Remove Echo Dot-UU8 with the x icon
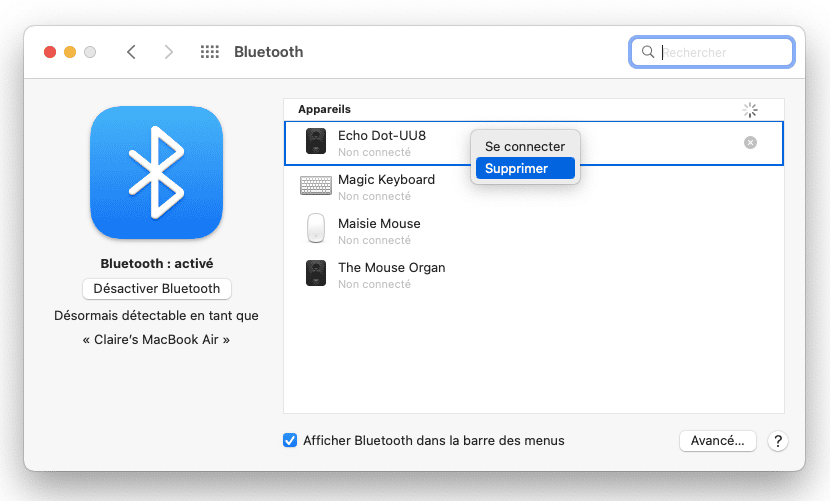This screenshot has height=501, width=830. (x=750, y=142)
